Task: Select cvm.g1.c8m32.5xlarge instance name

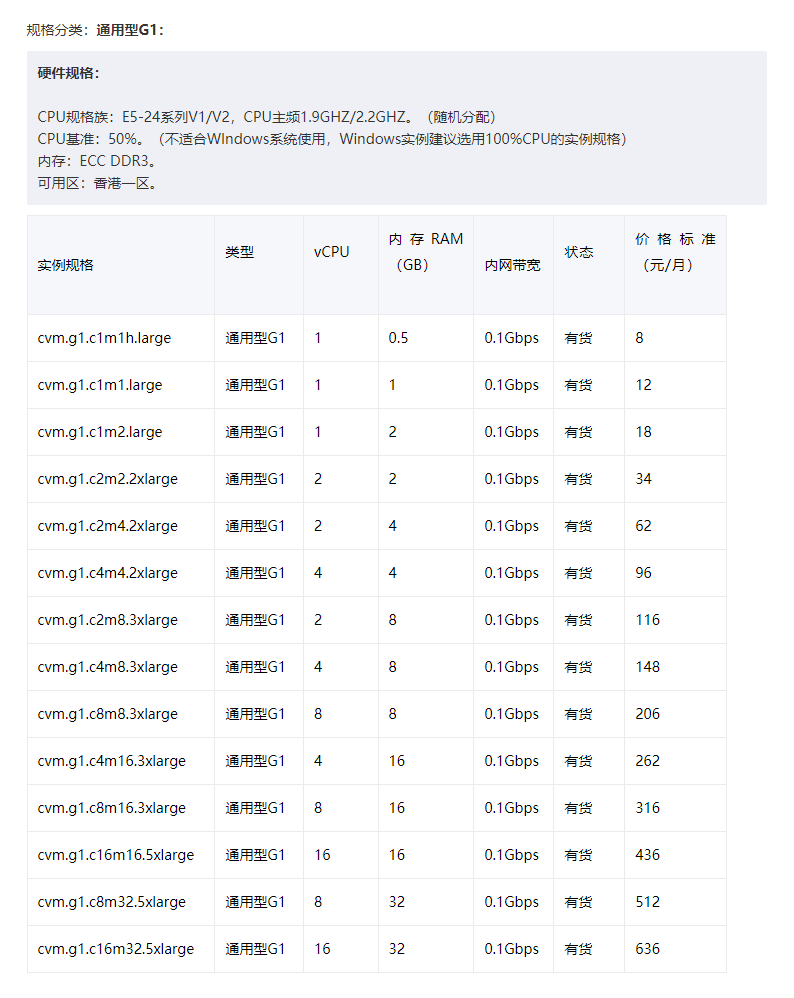Action: 112,903
